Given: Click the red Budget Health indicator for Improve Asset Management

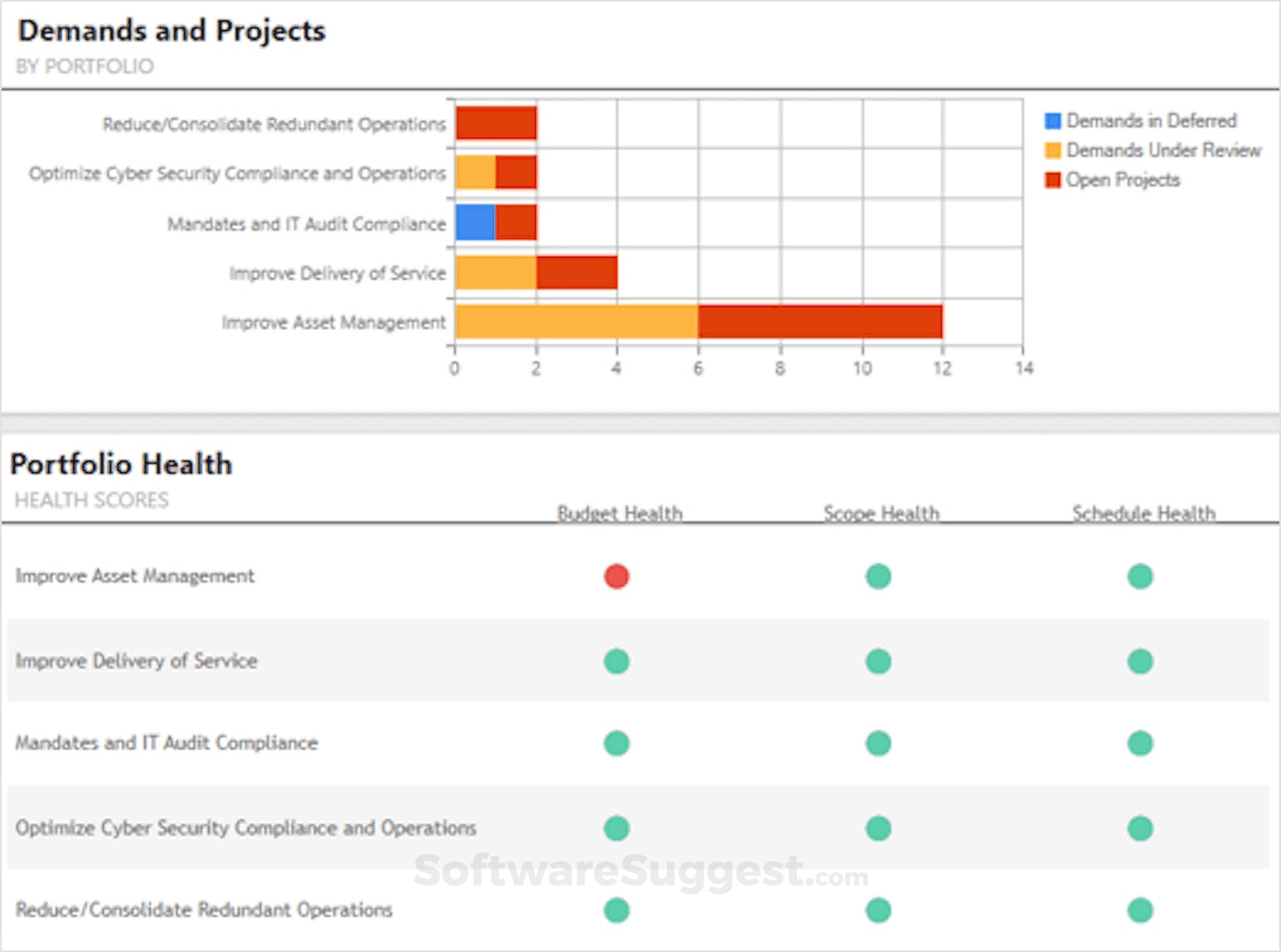Looking at the screenshot, I should (616, 575).
